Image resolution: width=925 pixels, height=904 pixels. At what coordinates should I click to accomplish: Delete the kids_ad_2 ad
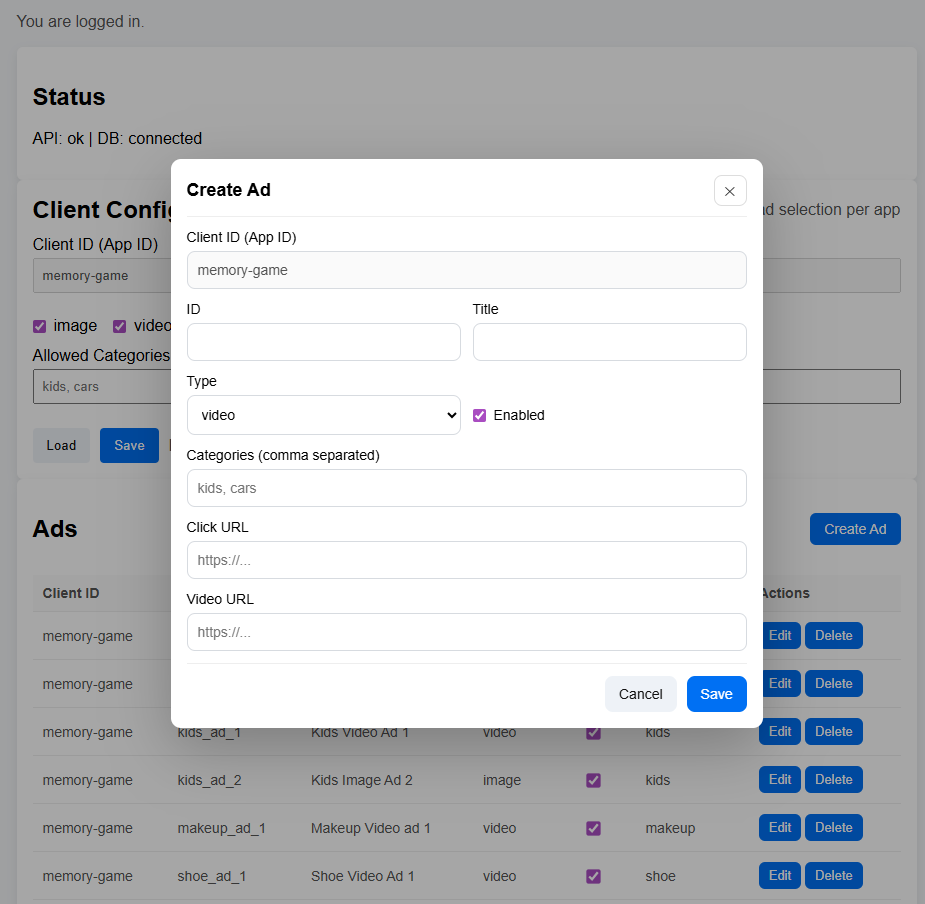click(833, 779)
